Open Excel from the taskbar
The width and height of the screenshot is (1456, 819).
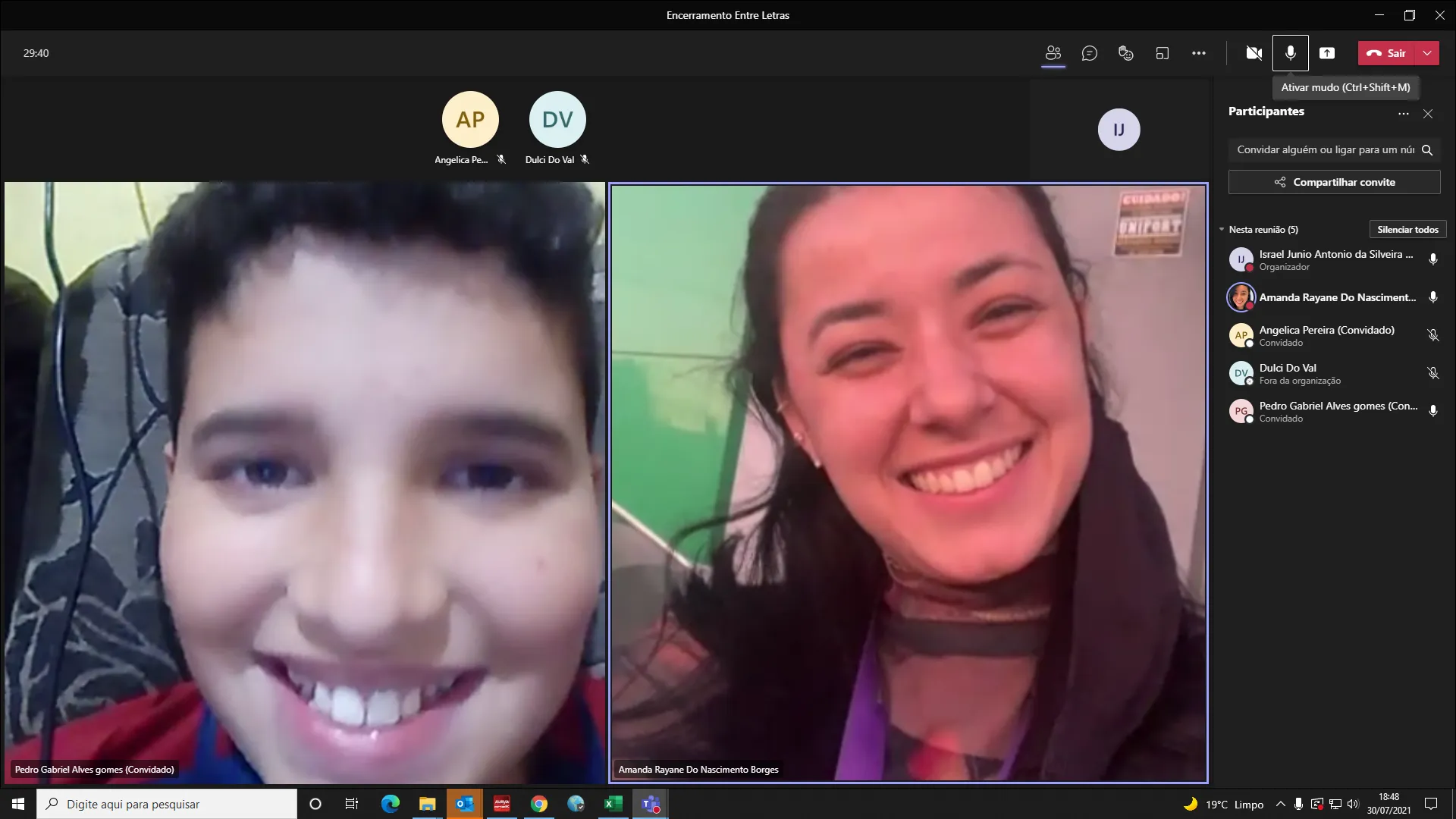[613, 804]
